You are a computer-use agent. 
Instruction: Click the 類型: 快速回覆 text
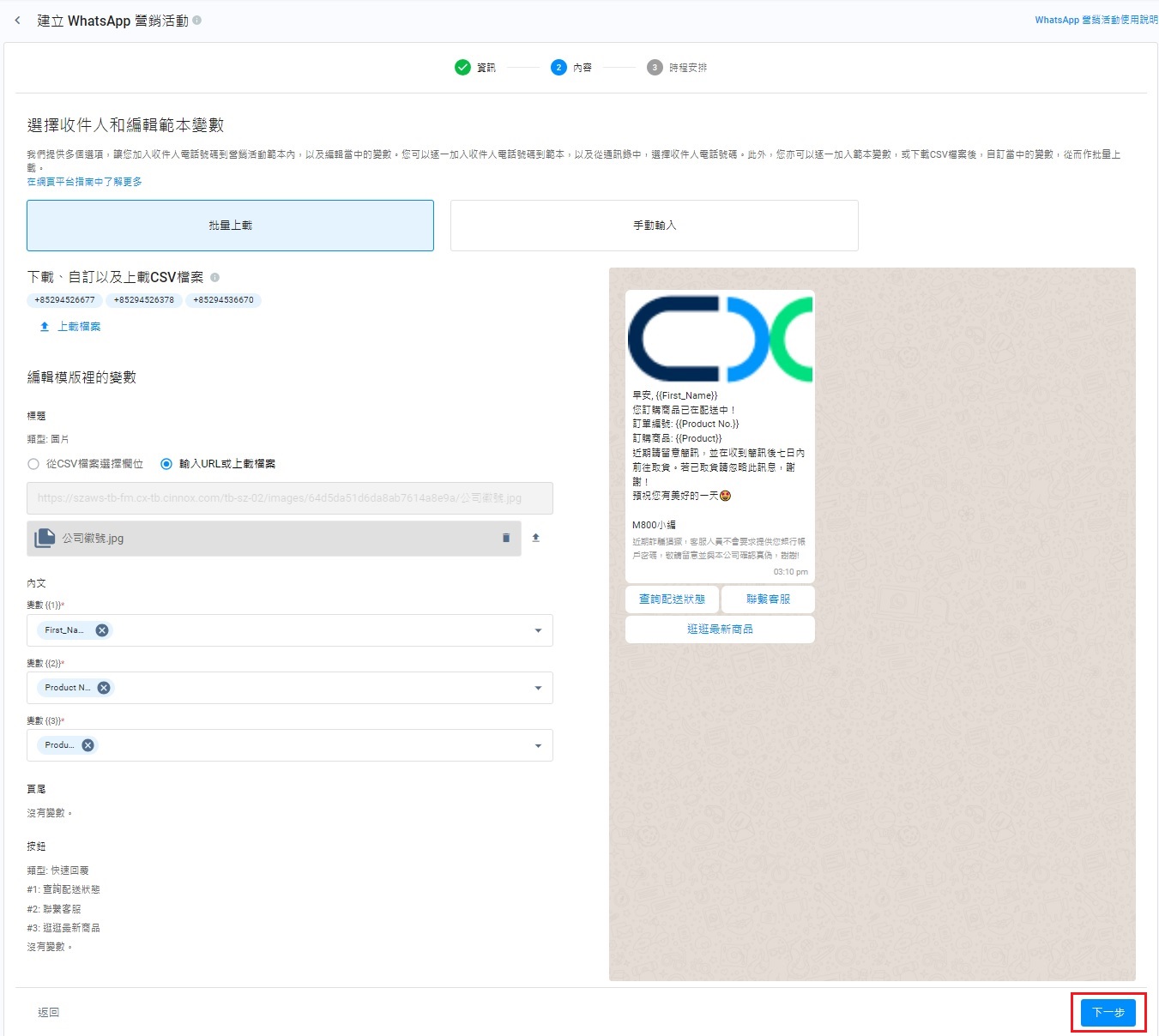pos(57,870)
